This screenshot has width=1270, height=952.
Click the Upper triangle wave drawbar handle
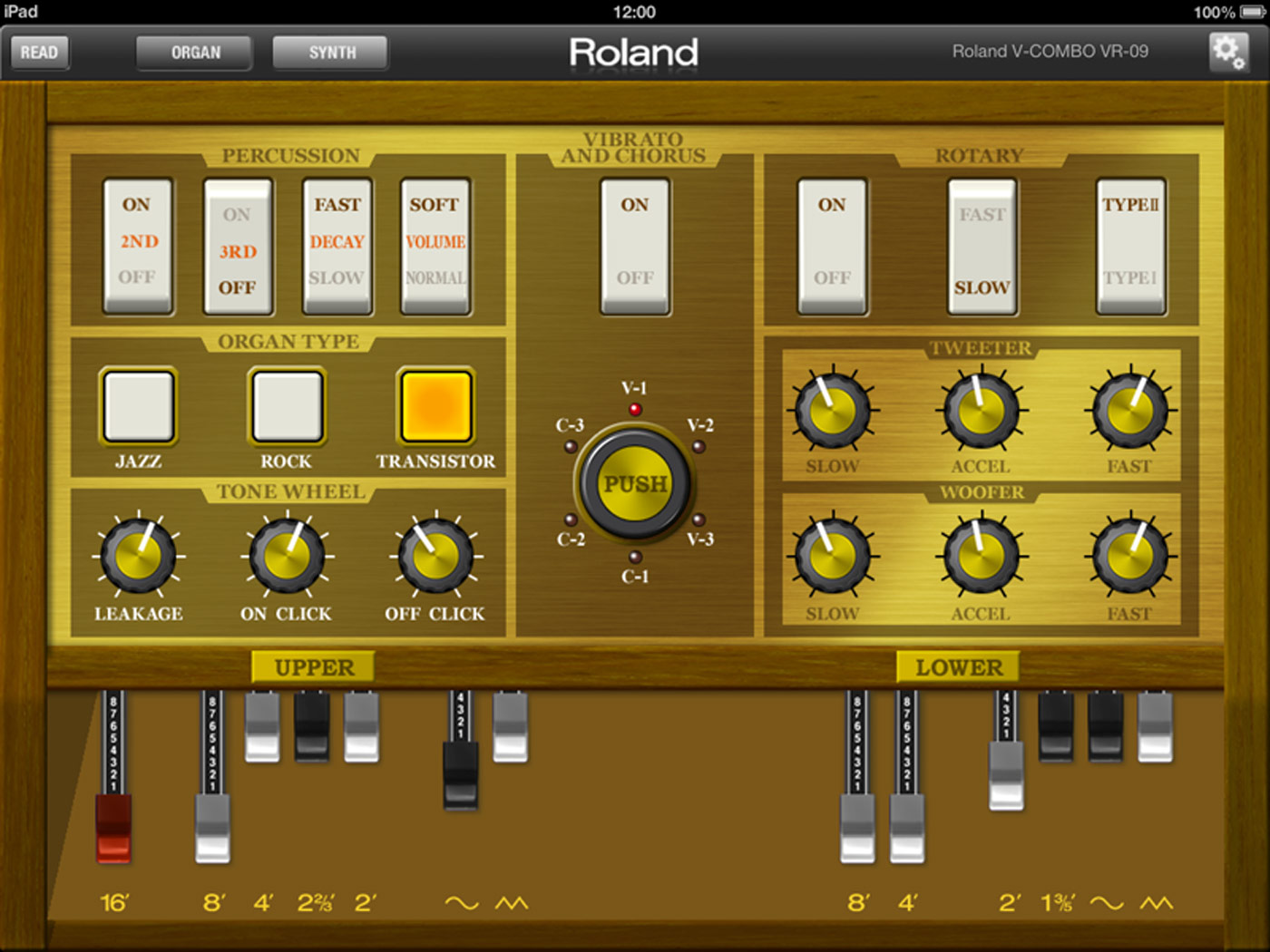click(x=511, y=727)
